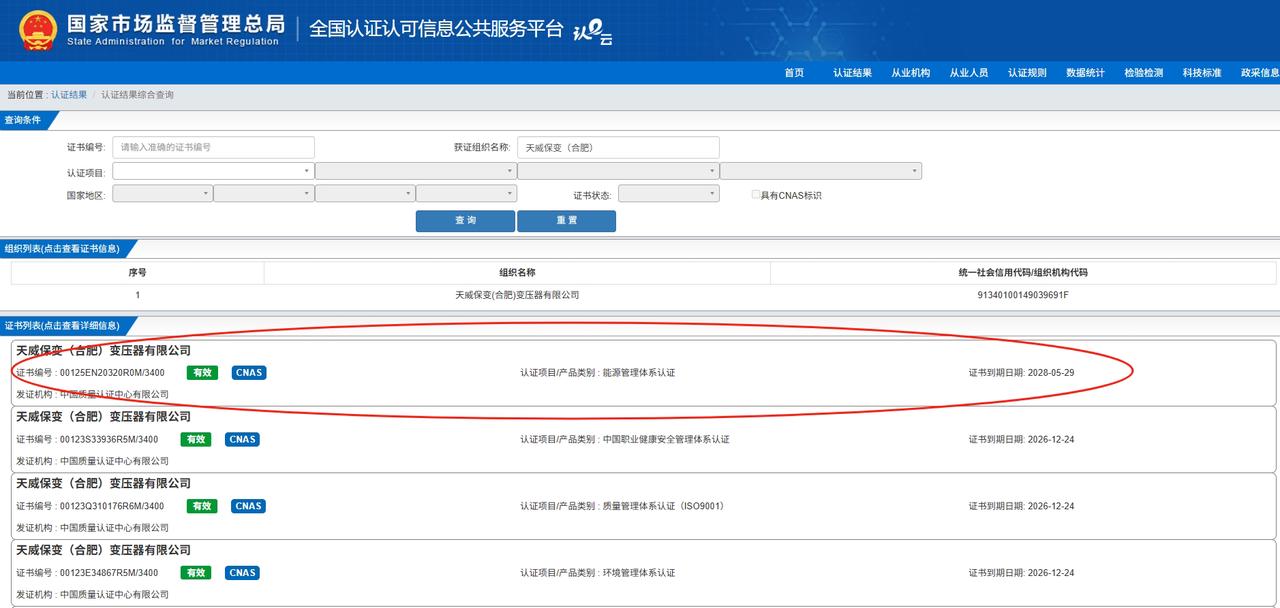Select 数据统计 in the top navigation
Screen dimensions: 1280x608
click(1085, 73)
